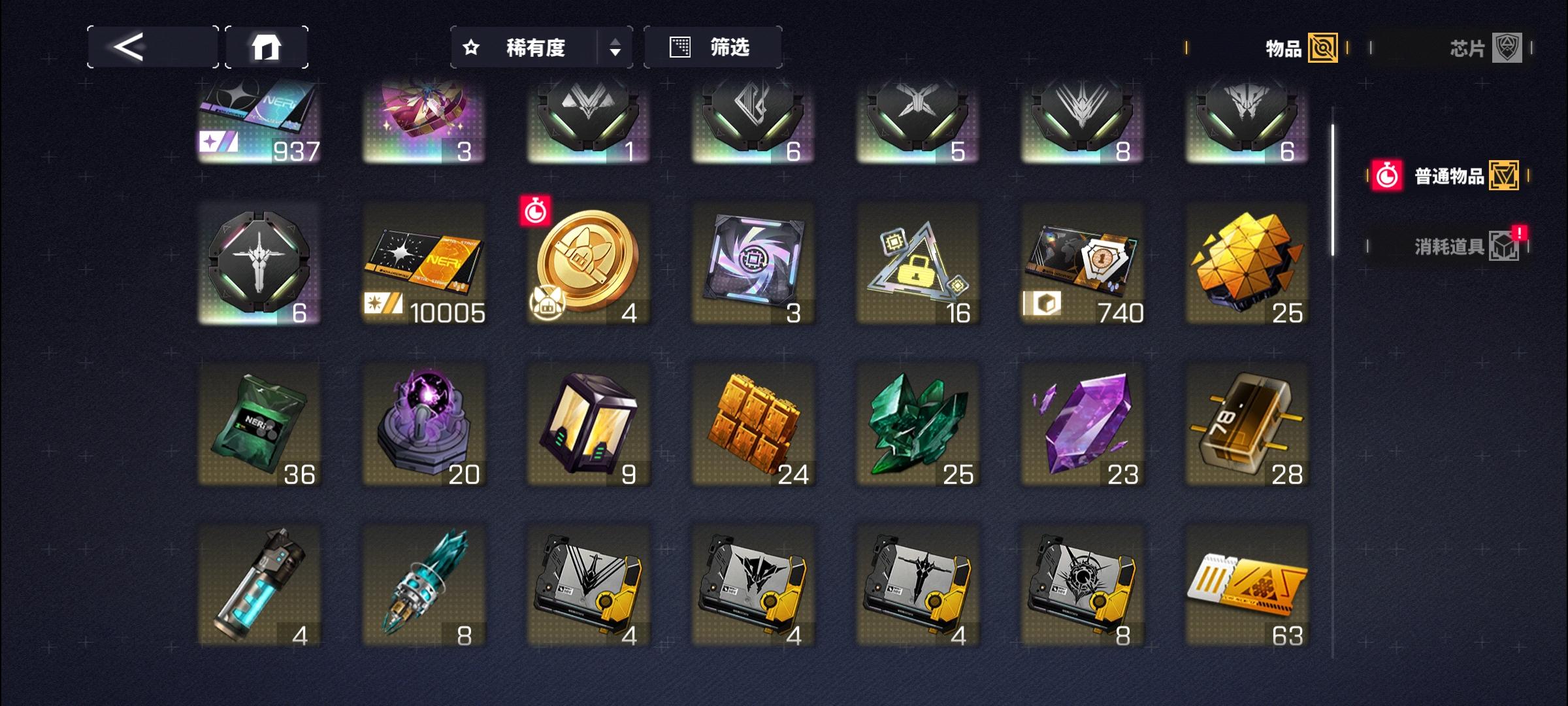
Task: Select the 消耗道具 category
Action: click(1448, 246)
